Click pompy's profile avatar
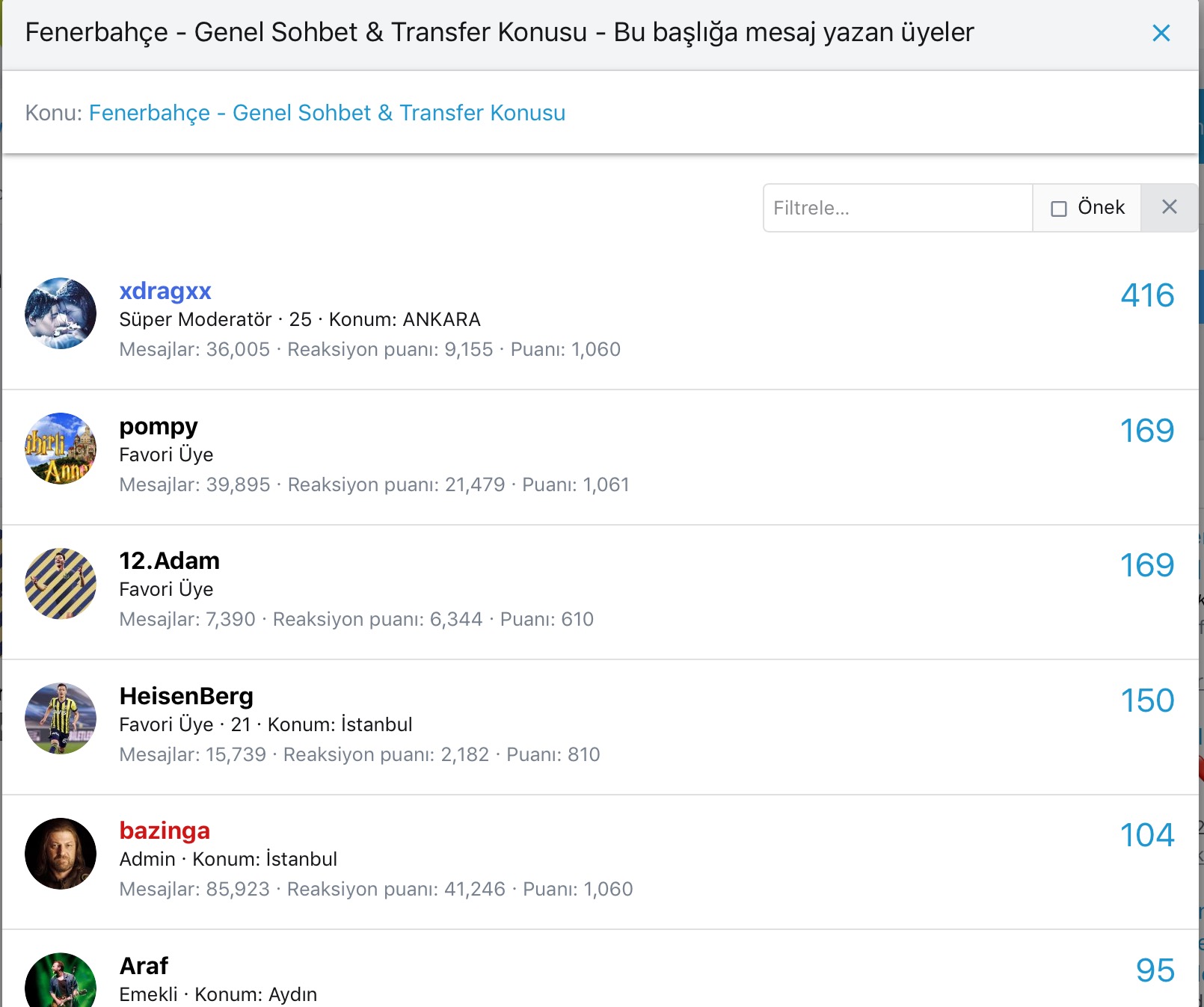The image size is (1204, 1007). [x=61, y=449]
